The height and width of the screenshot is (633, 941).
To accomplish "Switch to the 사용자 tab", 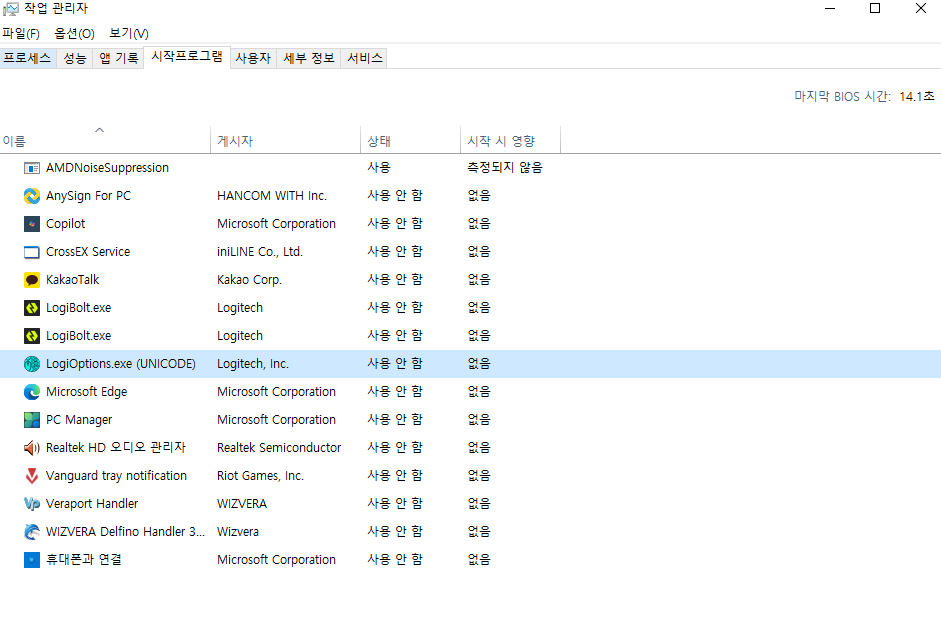I will pyautogui.click(x=253, y=58).
